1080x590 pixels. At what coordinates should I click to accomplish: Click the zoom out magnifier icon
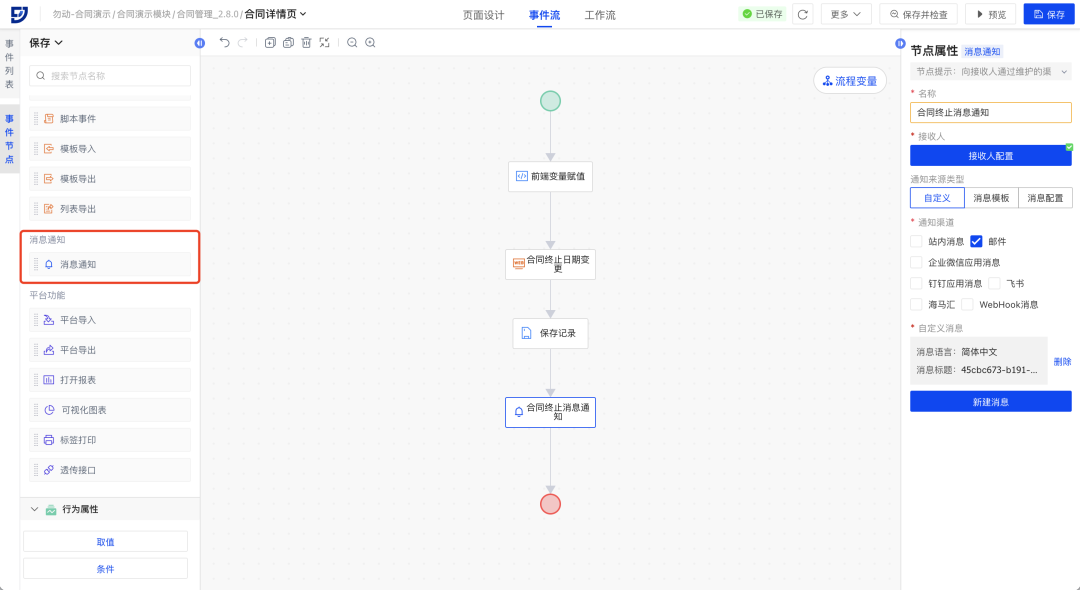pos(352,43)
